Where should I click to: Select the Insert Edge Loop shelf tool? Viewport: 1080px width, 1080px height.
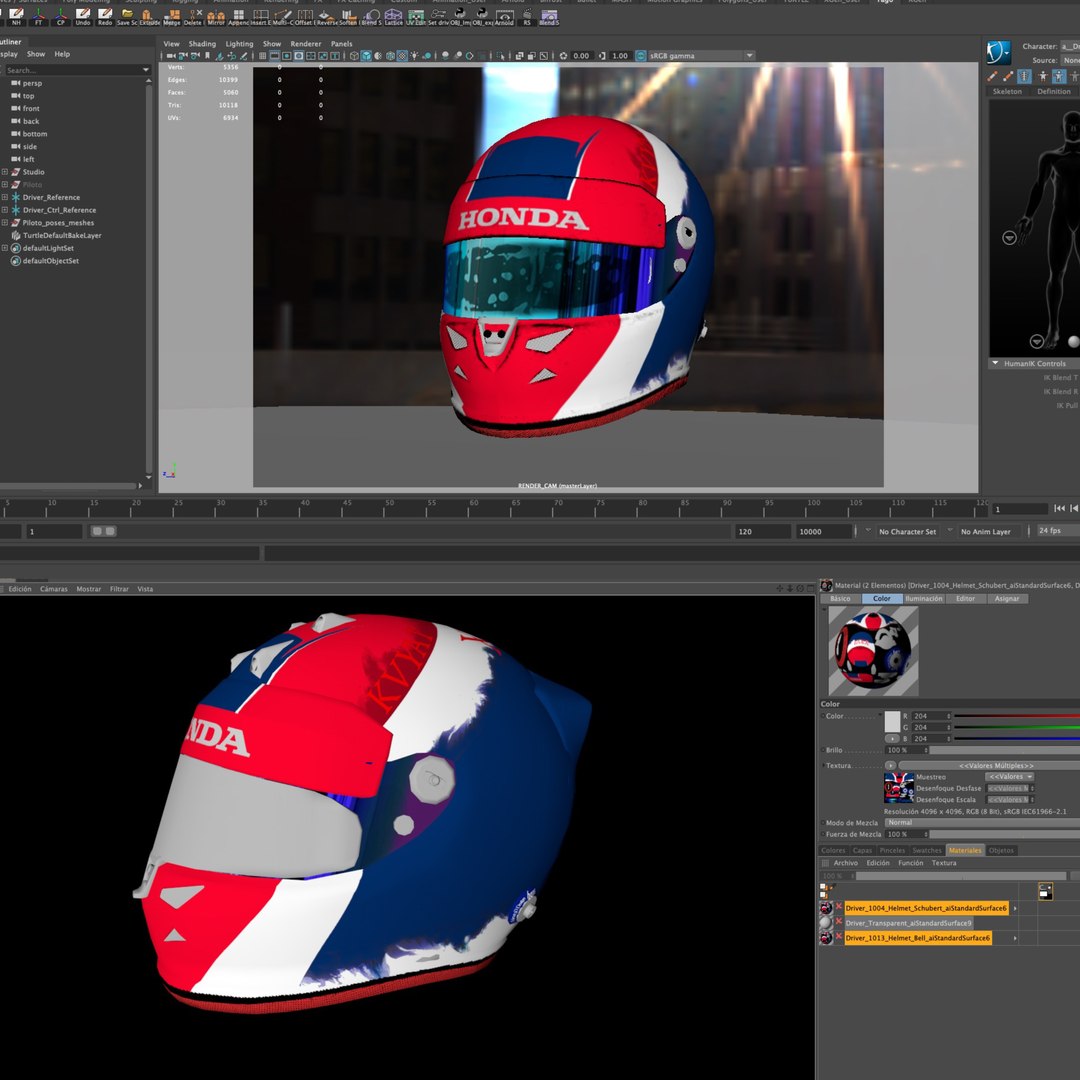(x=260, y=17)
